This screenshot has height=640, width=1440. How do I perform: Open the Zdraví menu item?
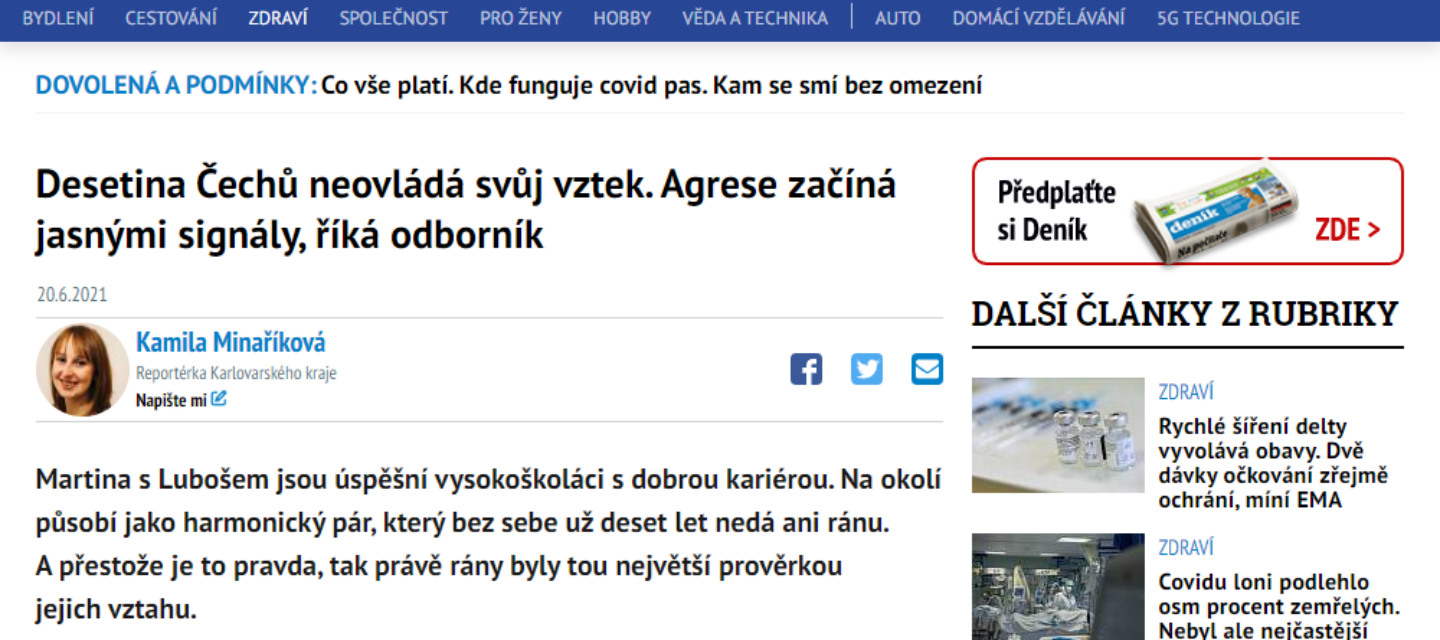[x=278, y=18]
